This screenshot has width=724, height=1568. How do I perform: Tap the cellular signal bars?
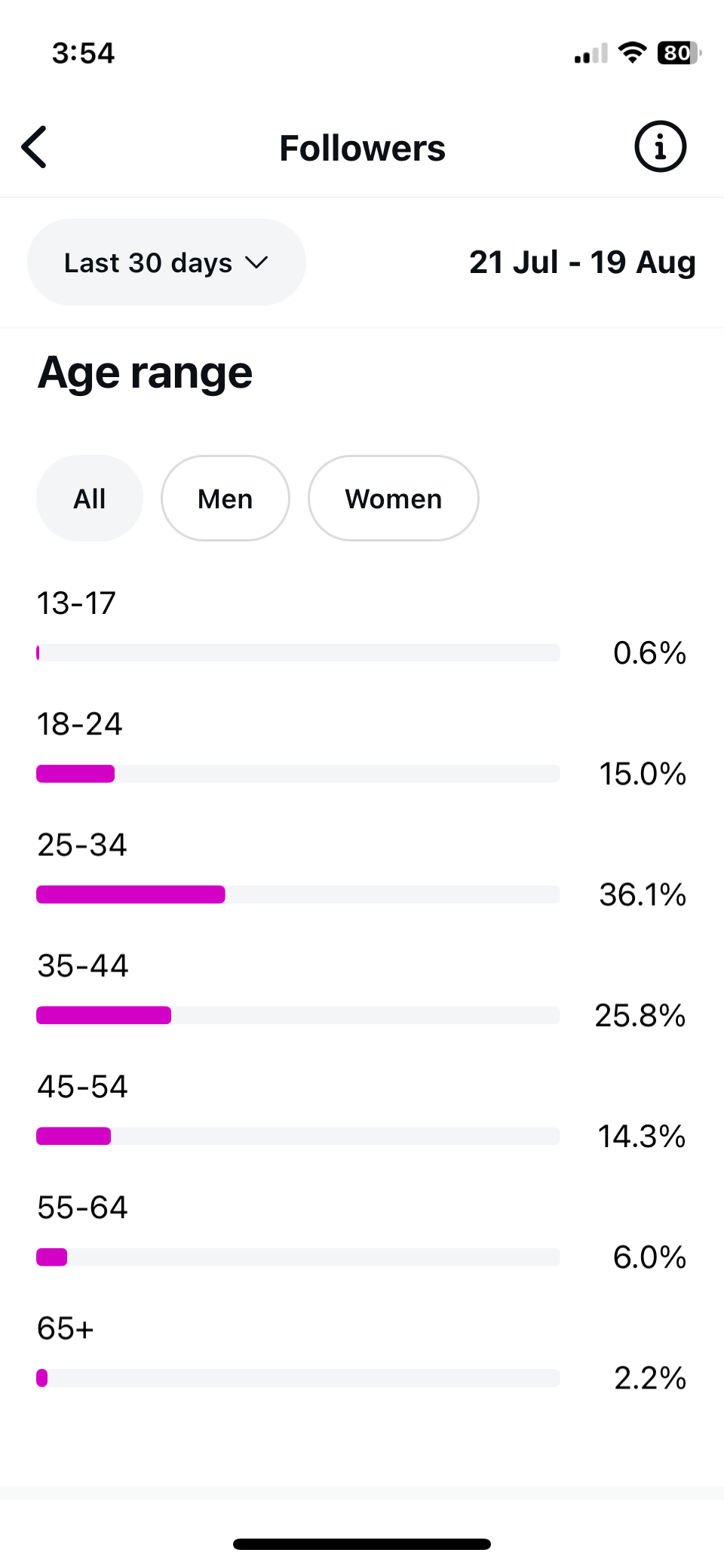click(x=591, y=54)
